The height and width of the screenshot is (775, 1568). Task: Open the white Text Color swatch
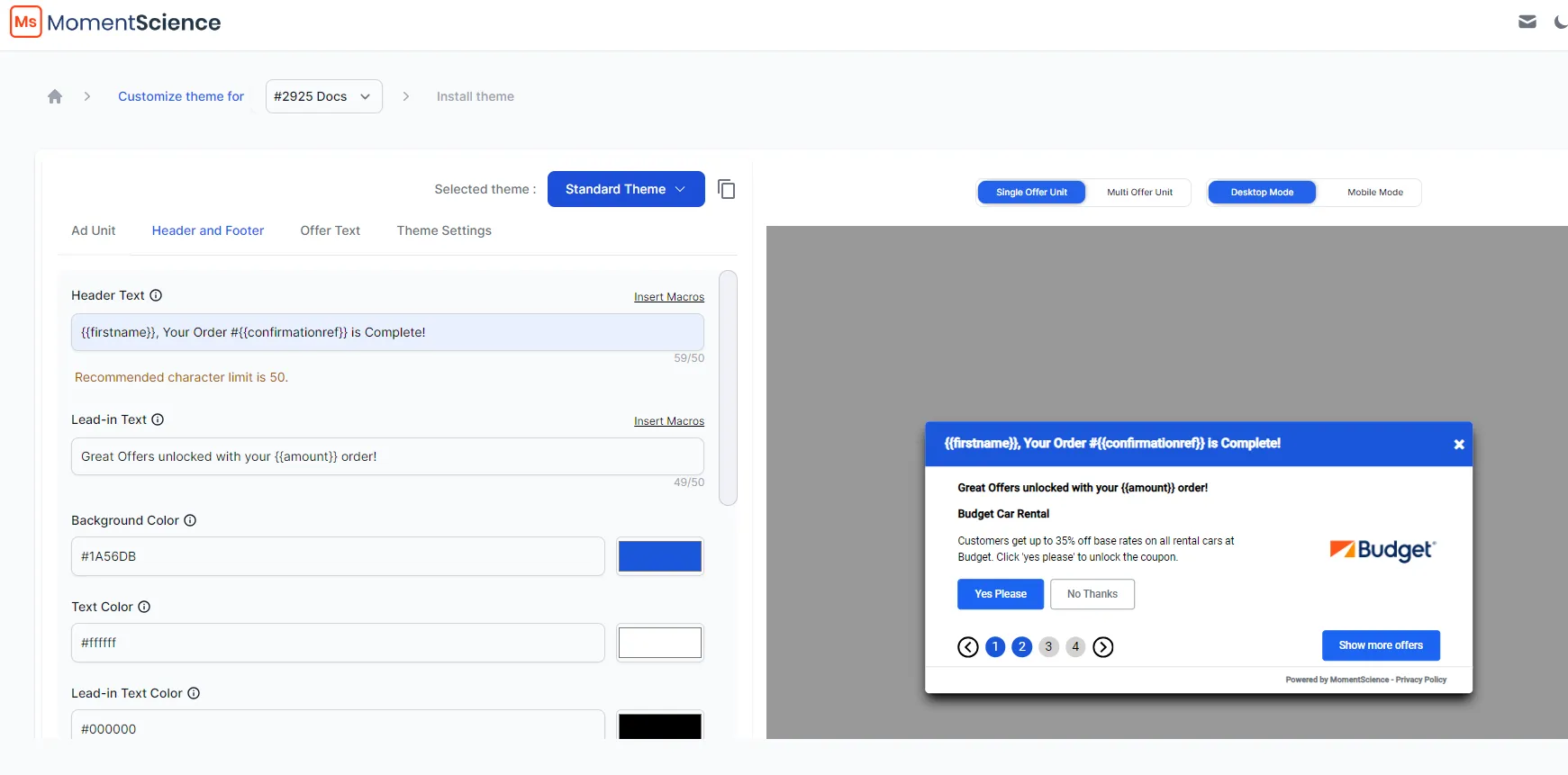pyautogui.click(x=660, y=643)
